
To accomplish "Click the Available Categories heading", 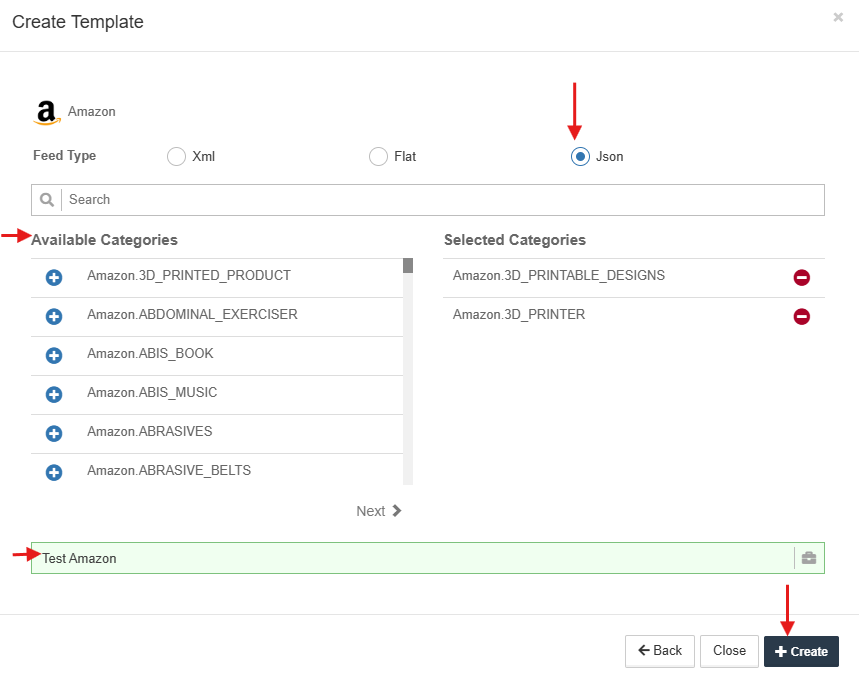I will pyautogui.click(x=105, y=240).
